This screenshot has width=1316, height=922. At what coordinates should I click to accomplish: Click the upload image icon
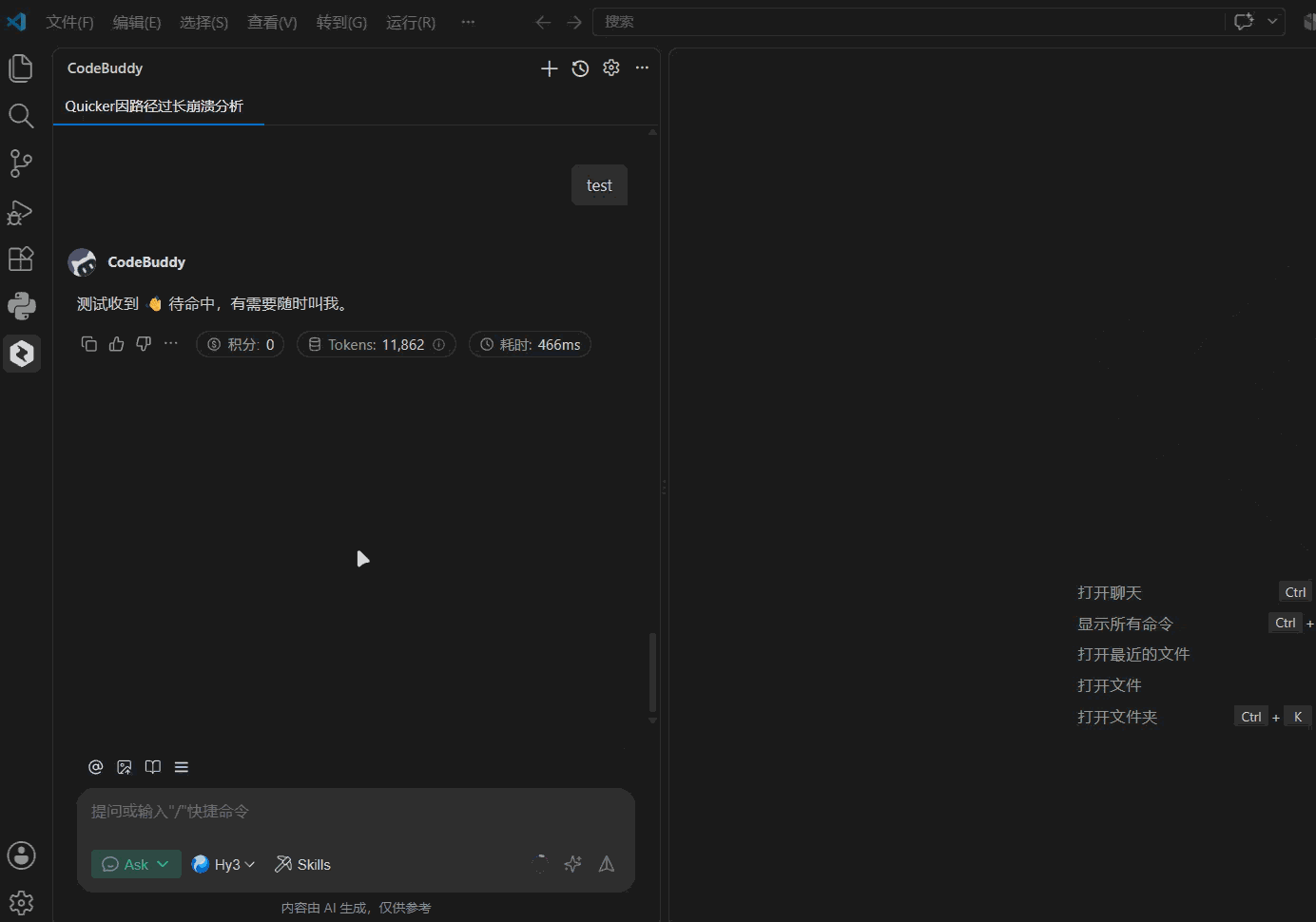point(124,767)
